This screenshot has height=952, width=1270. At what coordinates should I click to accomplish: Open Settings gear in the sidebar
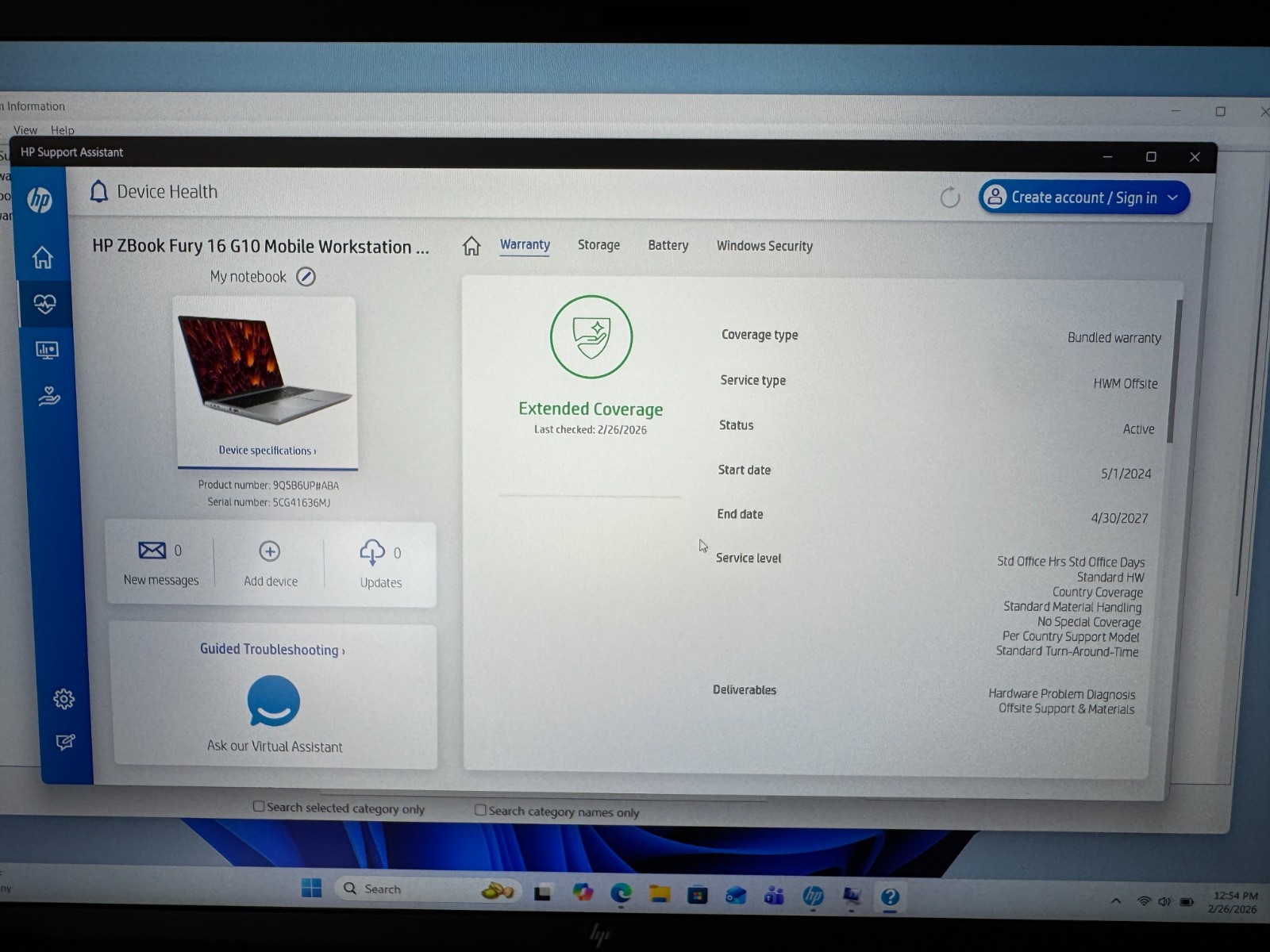click(63, 698)
